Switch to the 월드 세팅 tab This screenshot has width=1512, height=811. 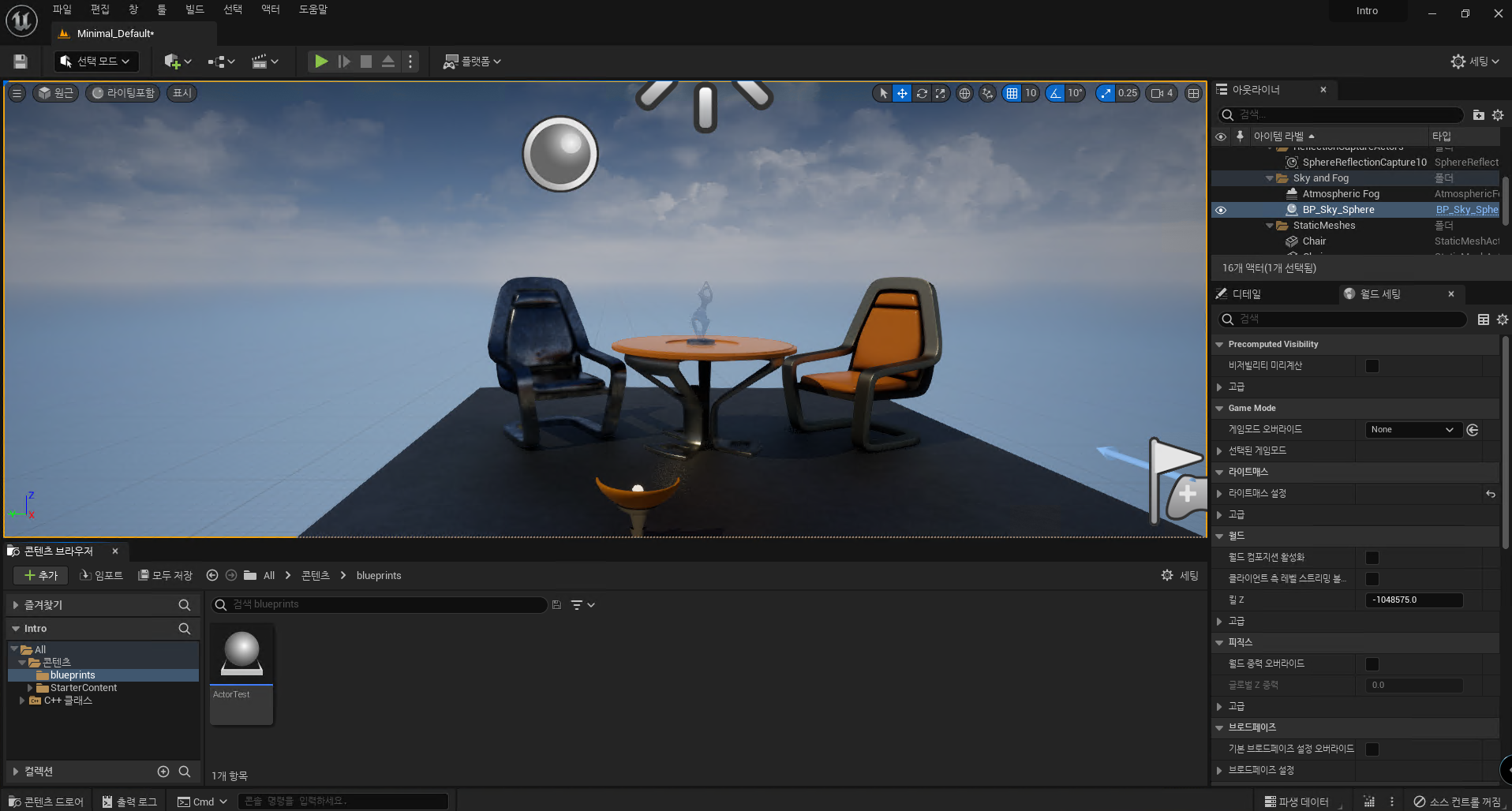[1379, 294]
